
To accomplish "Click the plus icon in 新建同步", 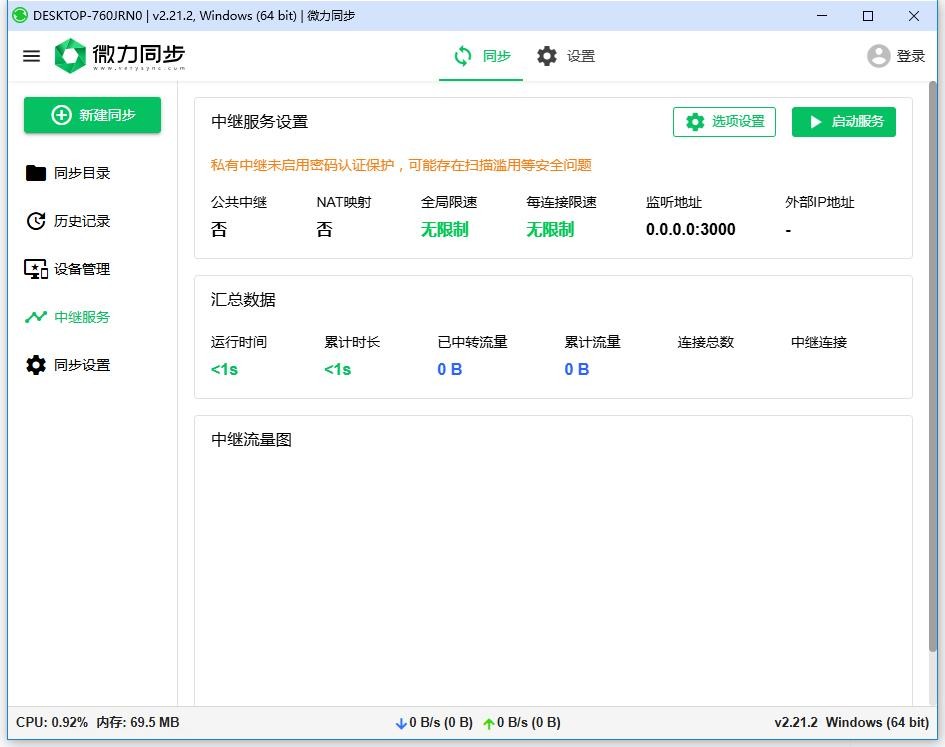I will tap(61, 115).
